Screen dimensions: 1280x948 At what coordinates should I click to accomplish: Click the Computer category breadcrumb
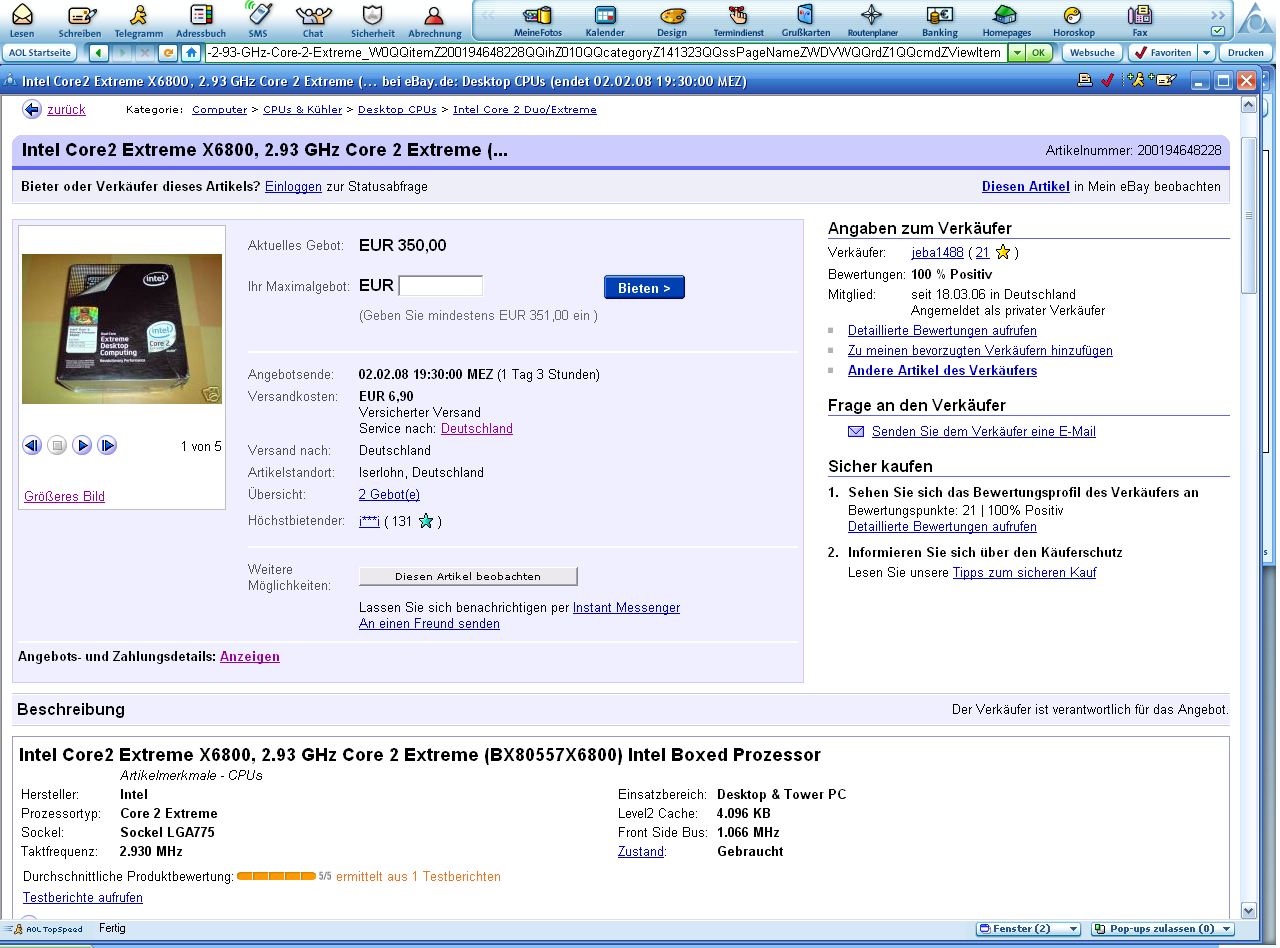tap(219, 110)
